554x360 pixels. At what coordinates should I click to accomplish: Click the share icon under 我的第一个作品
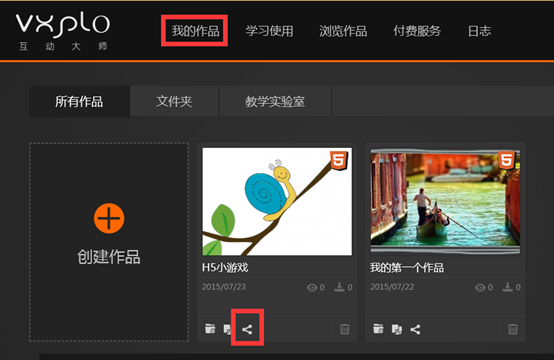(x=416, y=330)
